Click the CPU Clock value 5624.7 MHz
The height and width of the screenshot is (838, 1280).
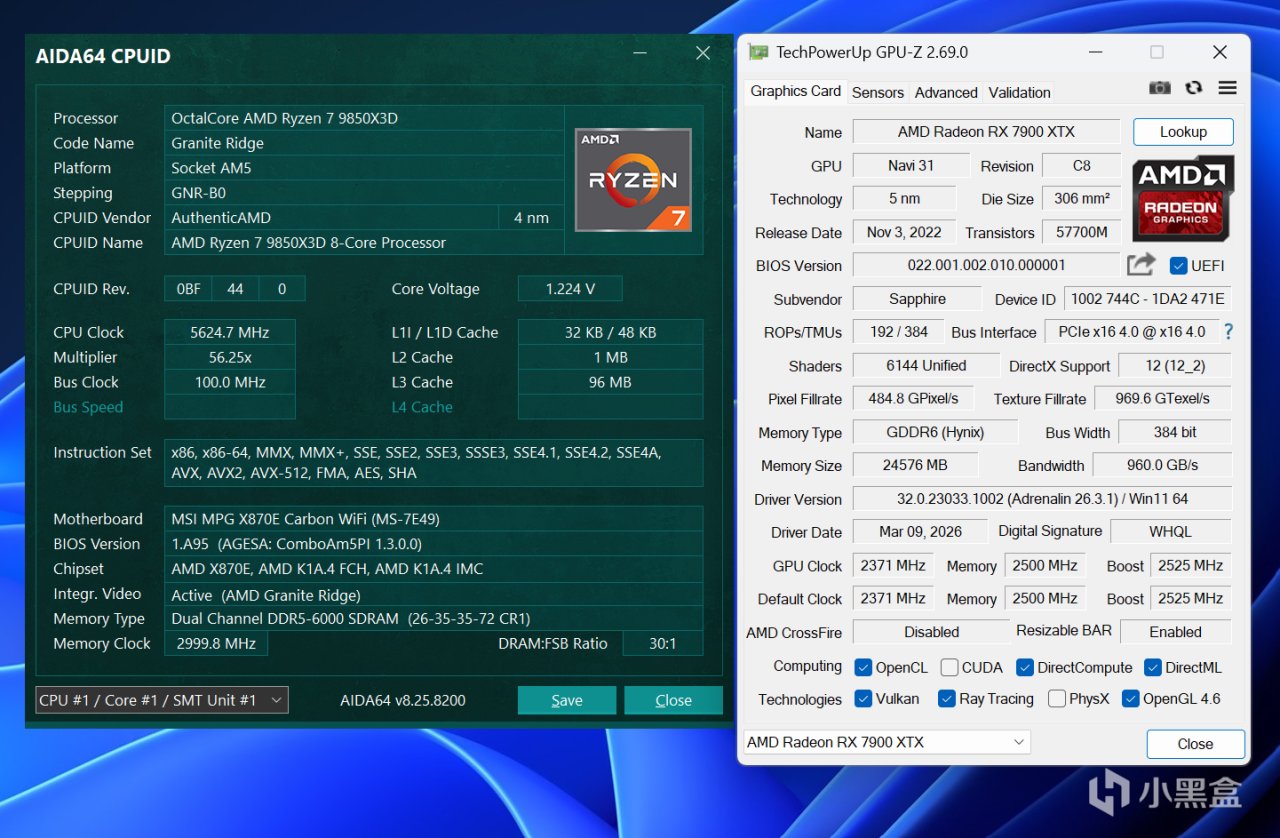[229, 332]
